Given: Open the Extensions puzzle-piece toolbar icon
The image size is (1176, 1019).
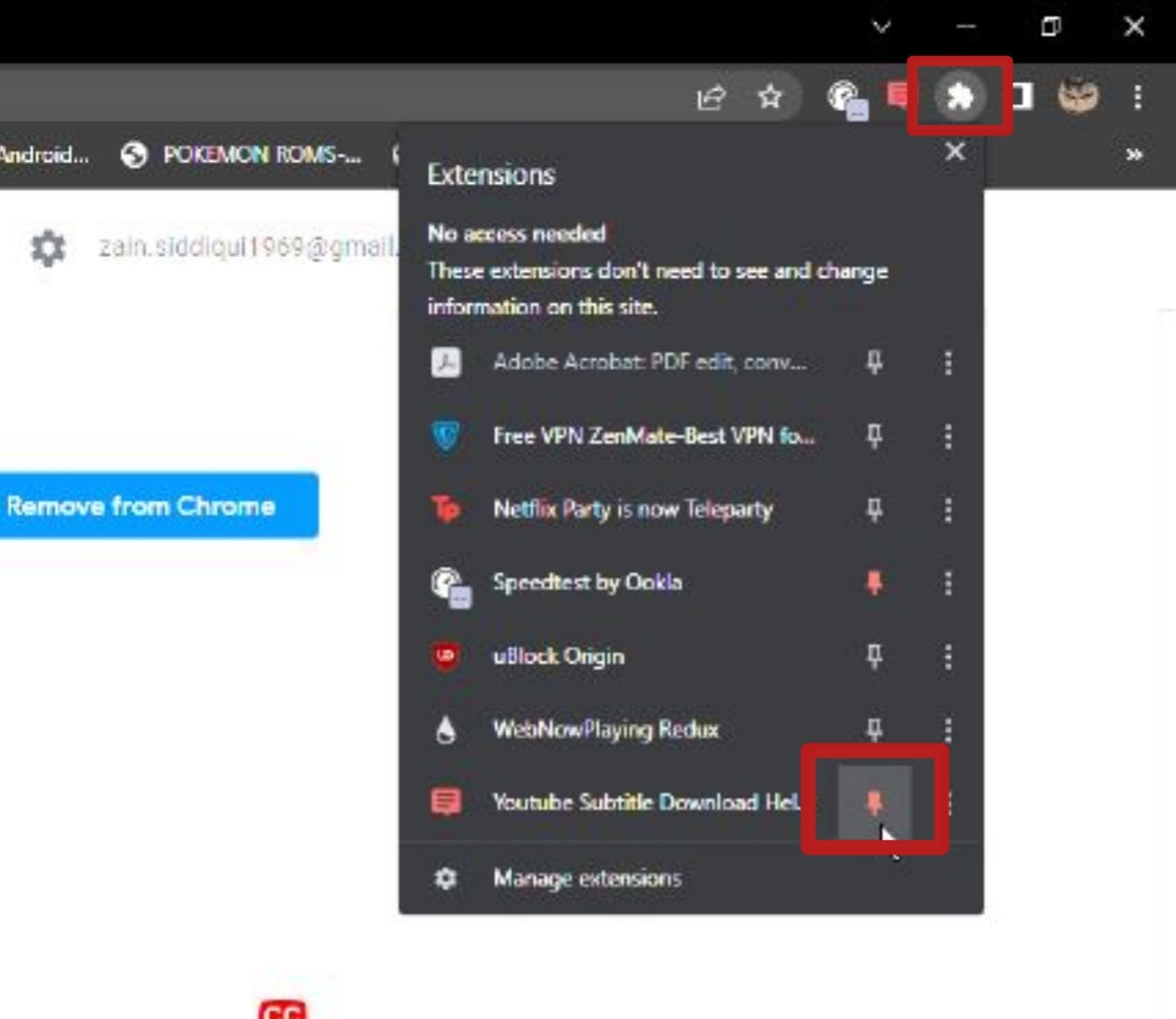Looking at the screenshot, I should (x=960, y=96).
